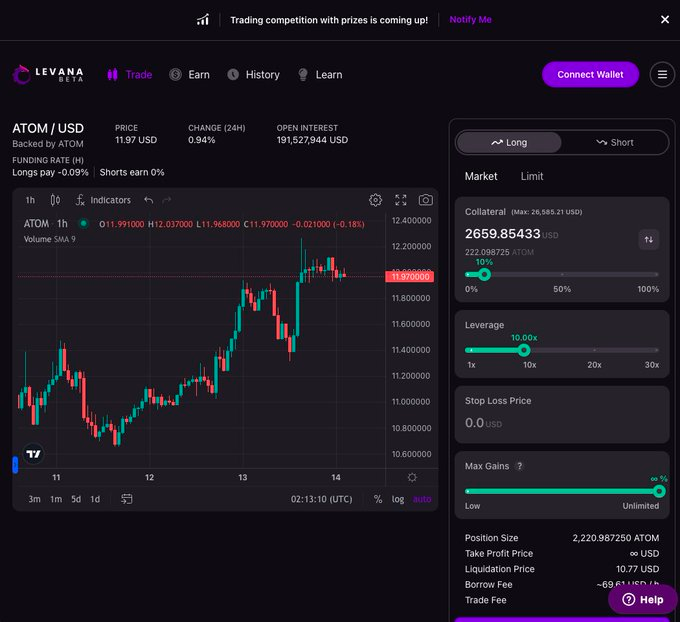Toggle percentage scale on chart
This screenshot has height=622, width=680.
tap(378, 499)
